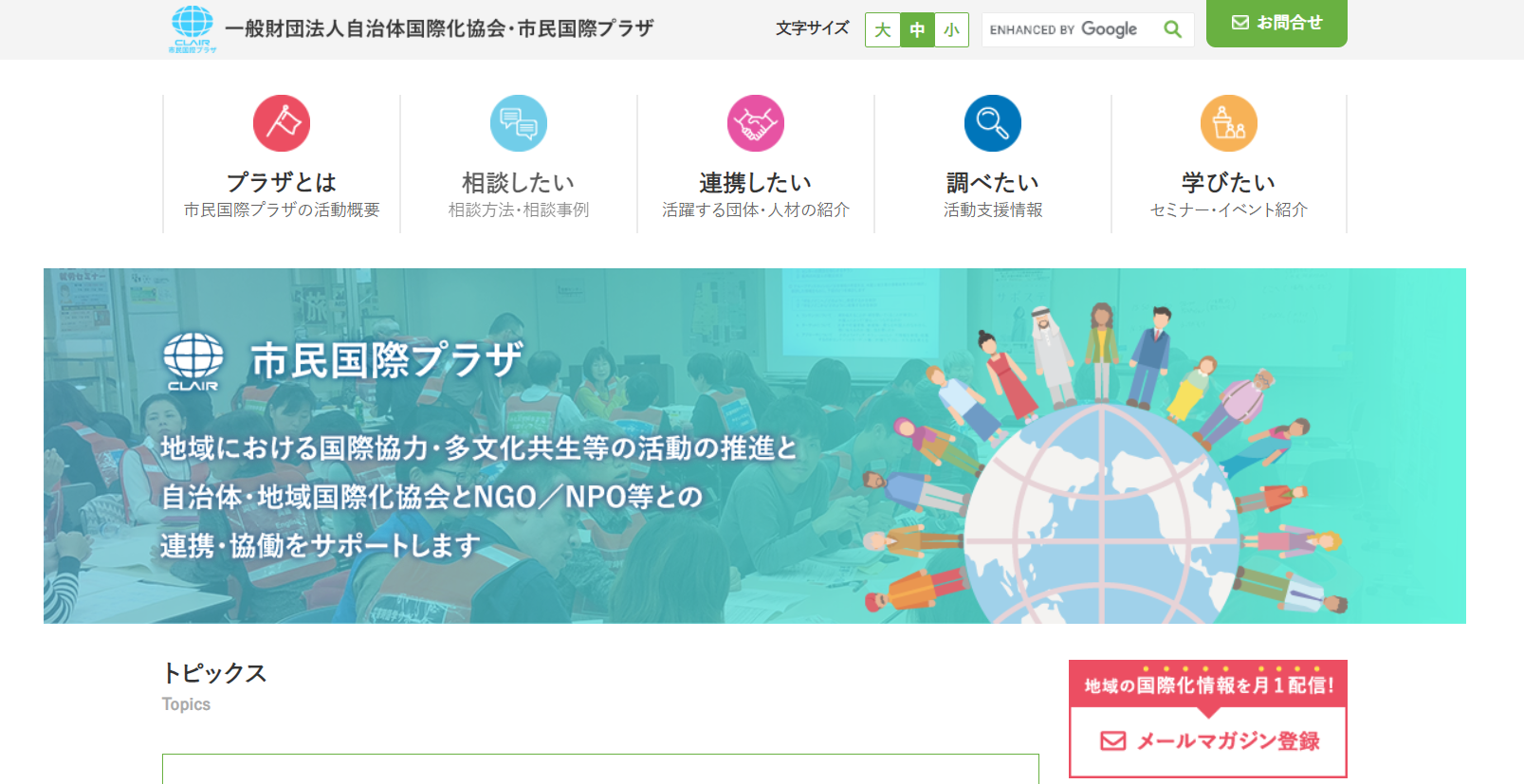Click the Topics English subheading
This screenshot has height=784, width=1524.
point(186,704)
